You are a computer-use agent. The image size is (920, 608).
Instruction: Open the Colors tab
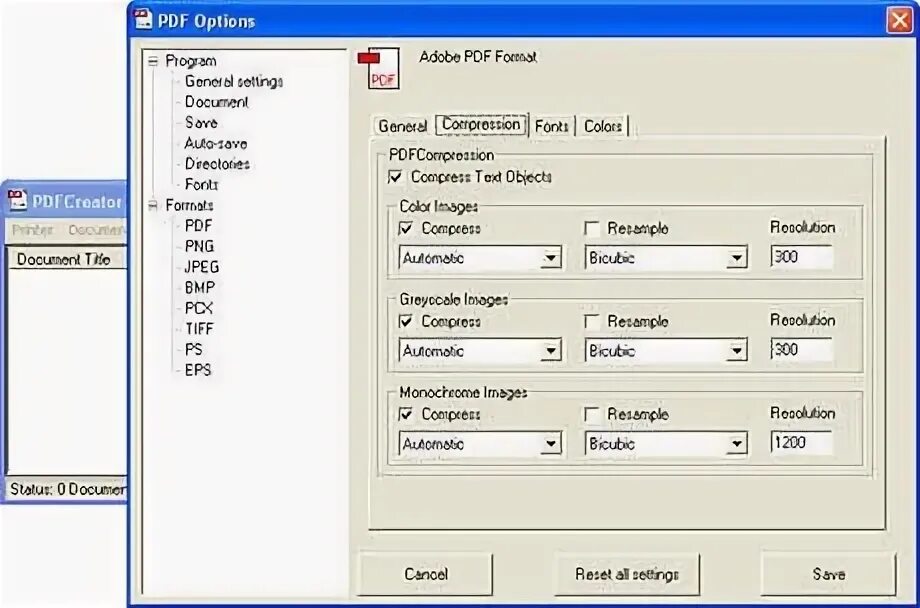[603, 126]
